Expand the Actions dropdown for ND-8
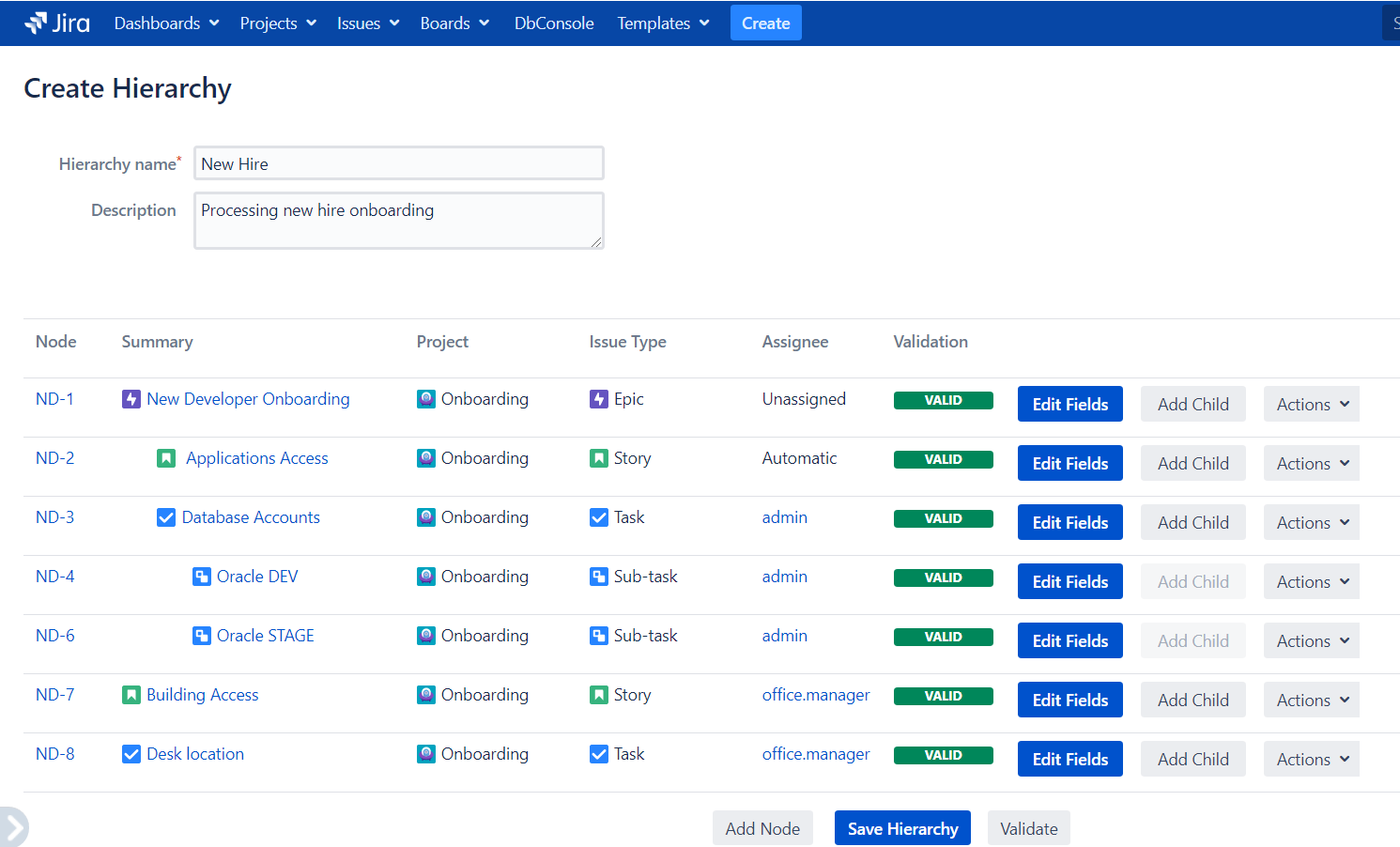1400x847 pixels. point(1311,760)
